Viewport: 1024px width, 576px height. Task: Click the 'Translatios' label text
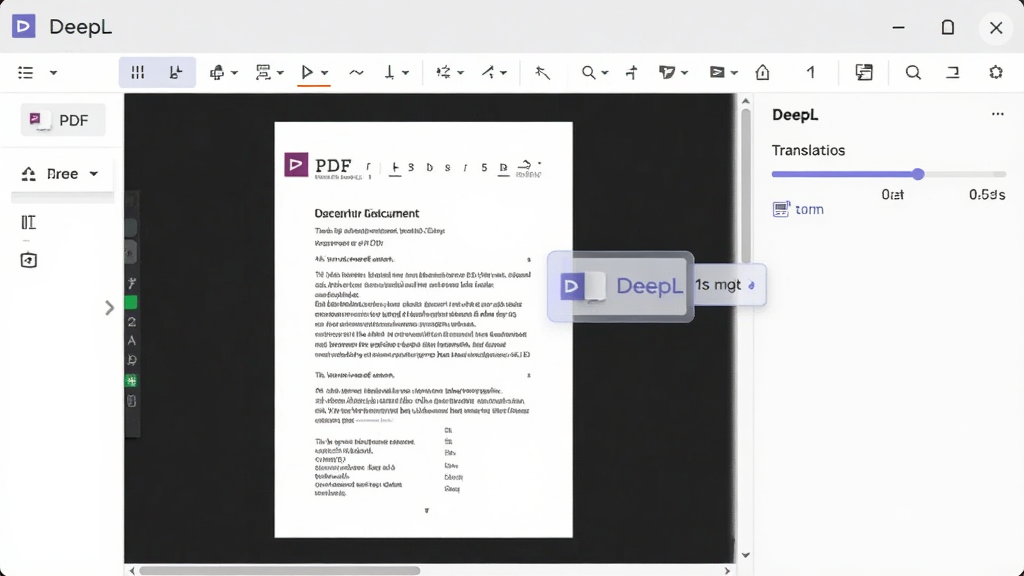pos(808,150)
